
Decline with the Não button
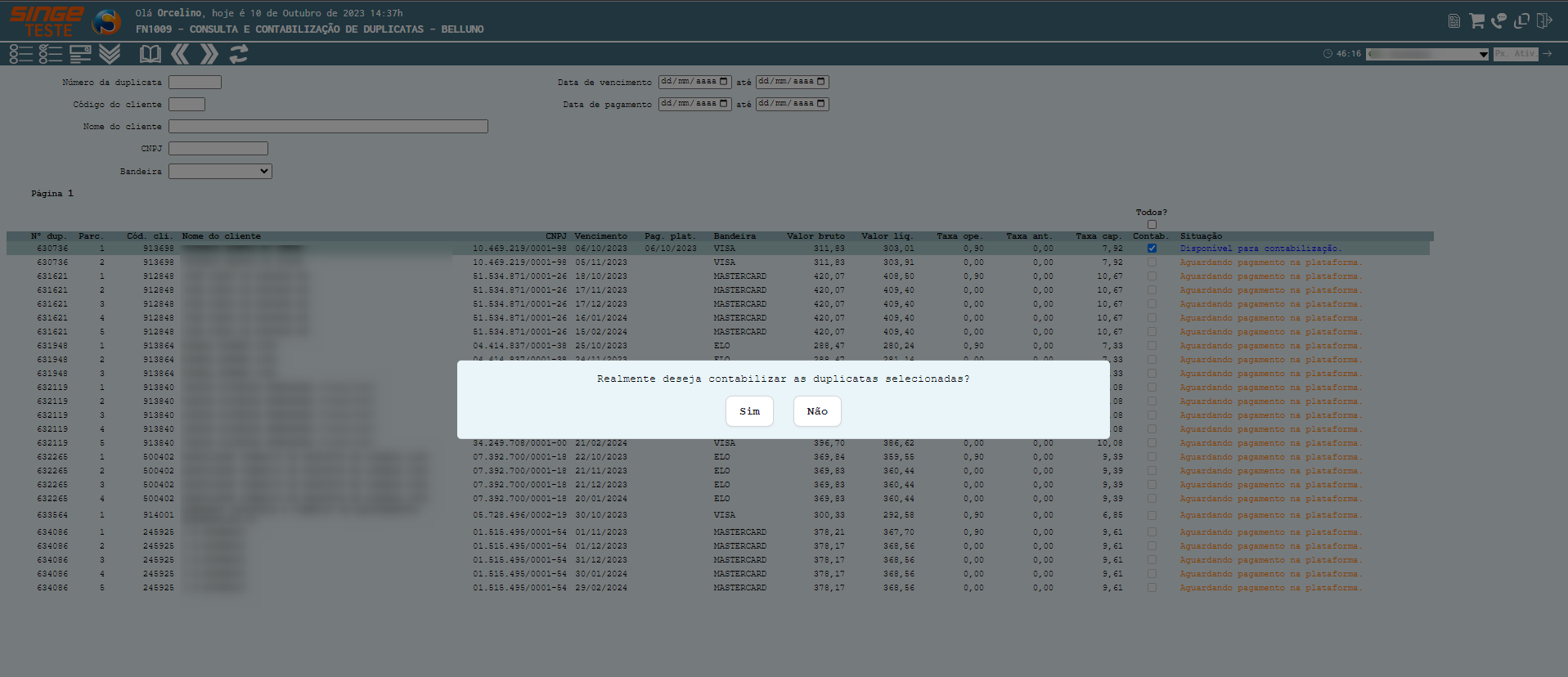pos(817,411)
